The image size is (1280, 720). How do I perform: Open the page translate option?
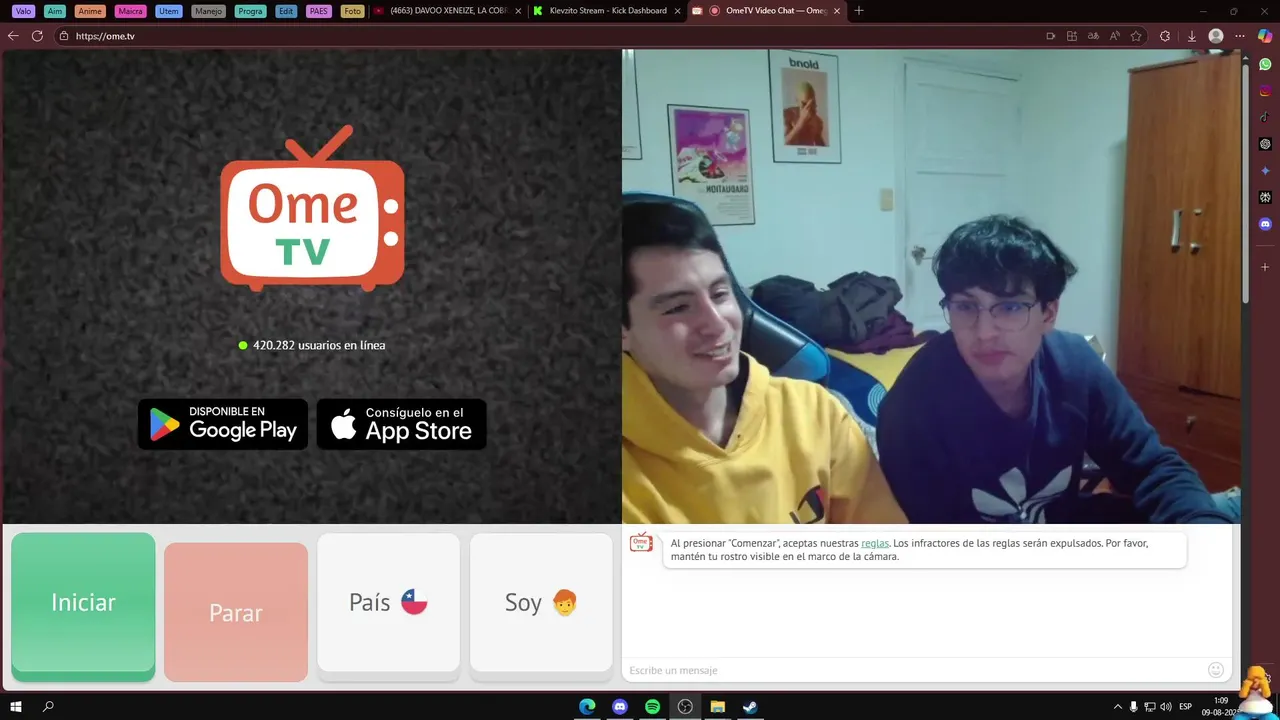pos(1093,36)
